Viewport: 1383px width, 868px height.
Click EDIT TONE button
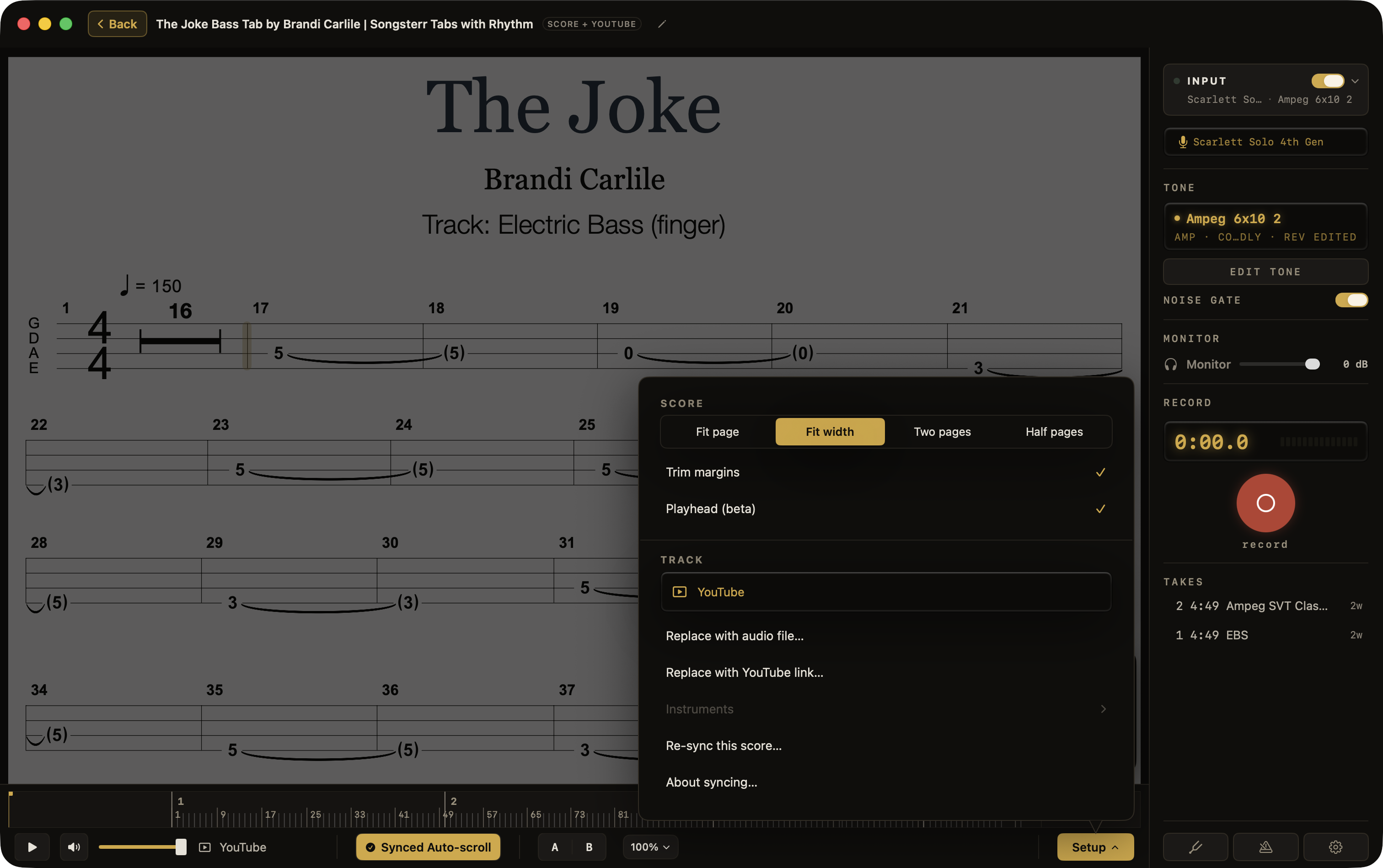pos(1265,272)
